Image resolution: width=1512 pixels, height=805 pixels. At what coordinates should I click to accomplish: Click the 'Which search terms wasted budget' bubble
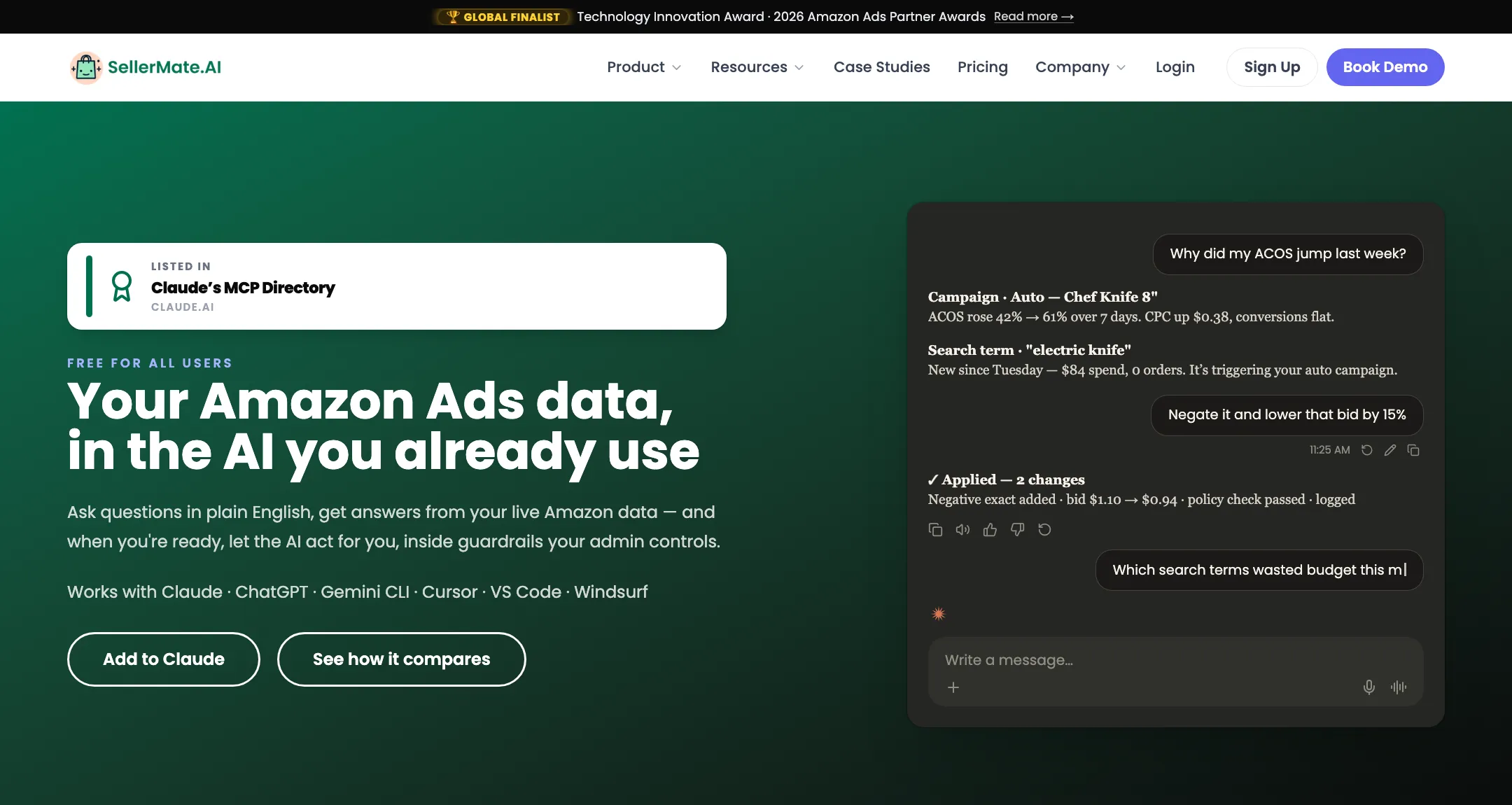pyautogui.click(x=1259, y=570)
